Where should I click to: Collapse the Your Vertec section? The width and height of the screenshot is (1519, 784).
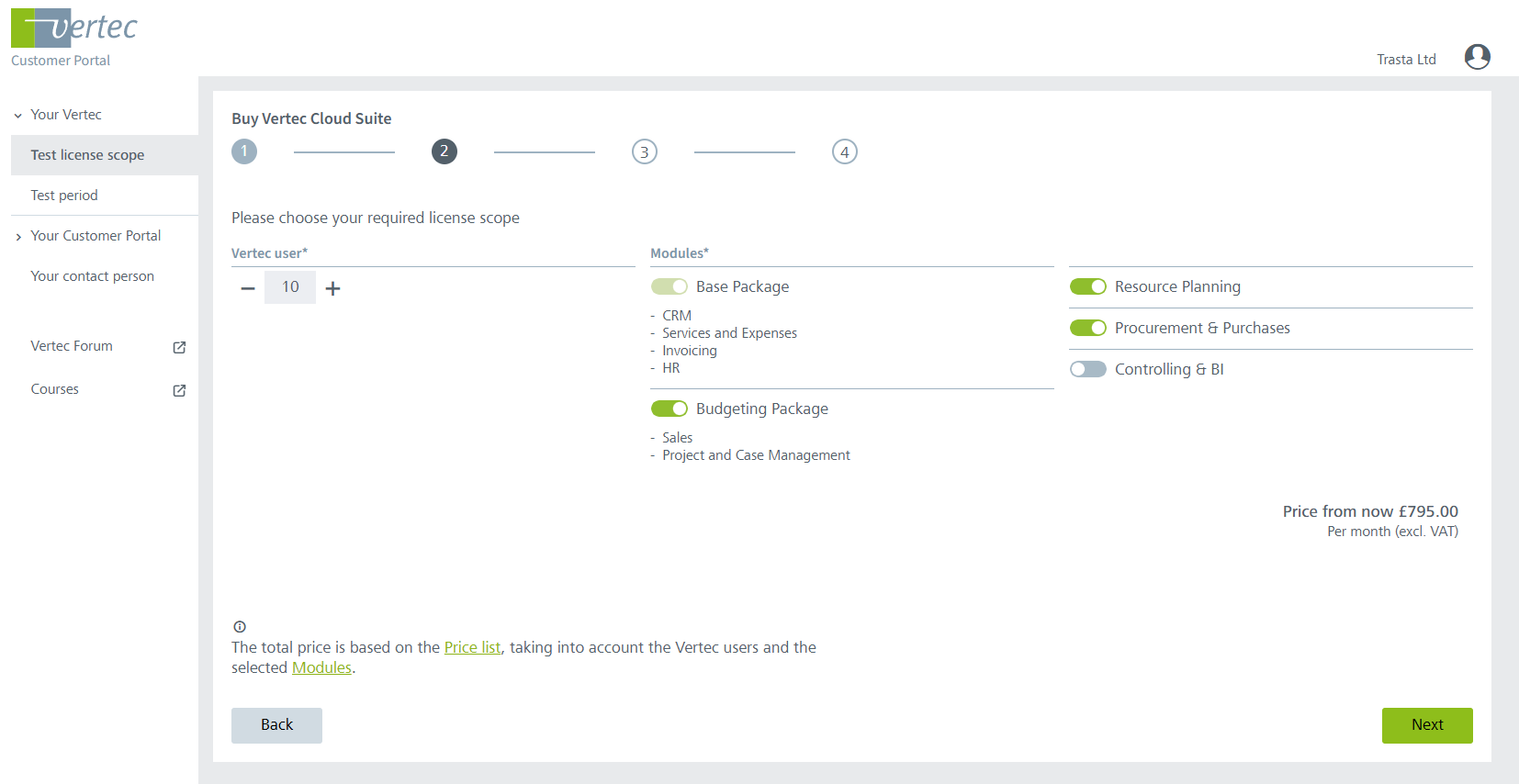18,116
